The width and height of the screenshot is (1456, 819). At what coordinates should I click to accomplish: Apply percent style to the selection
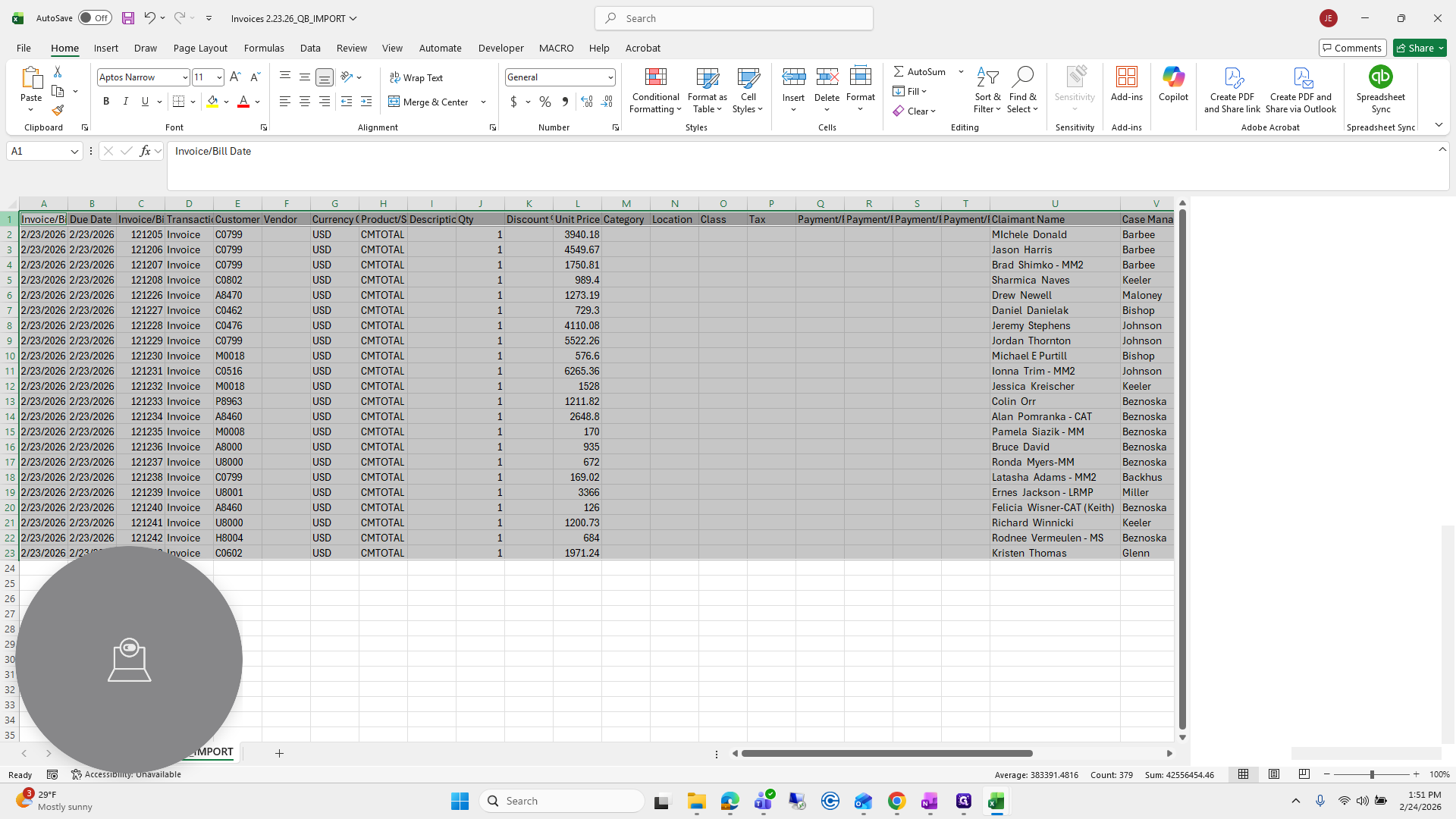[545, 102]
